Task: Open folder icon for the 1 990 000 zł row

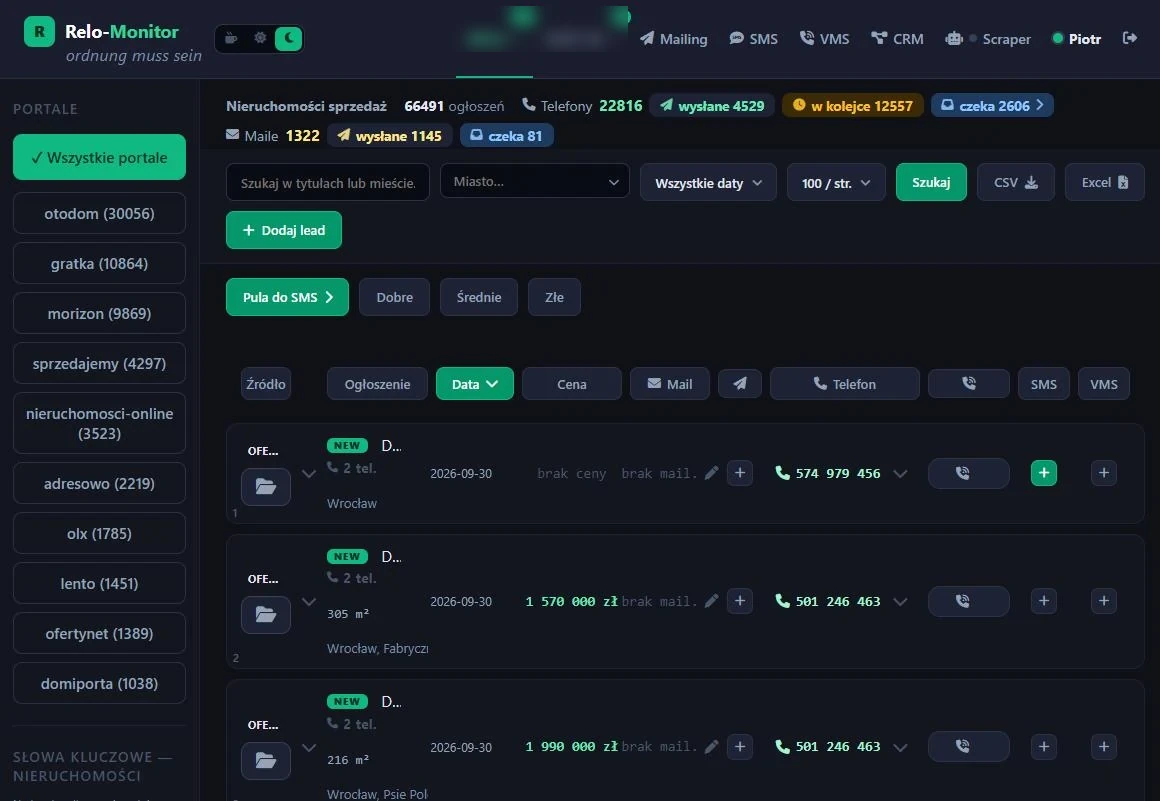Action: click(266, 760)
